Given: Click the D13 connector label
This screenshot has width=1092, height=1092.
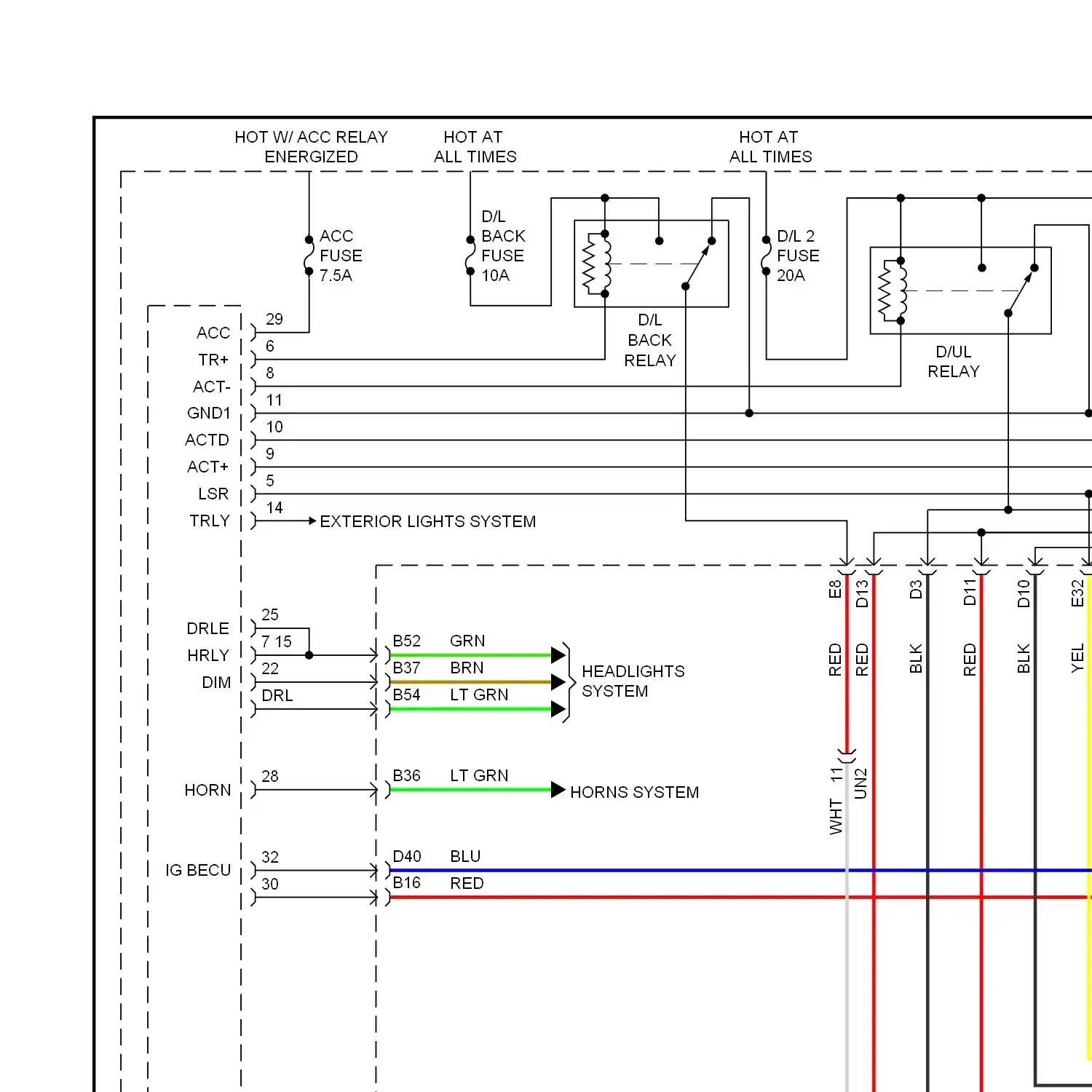Looking at the screenshot, I should [x=862, y=593].
